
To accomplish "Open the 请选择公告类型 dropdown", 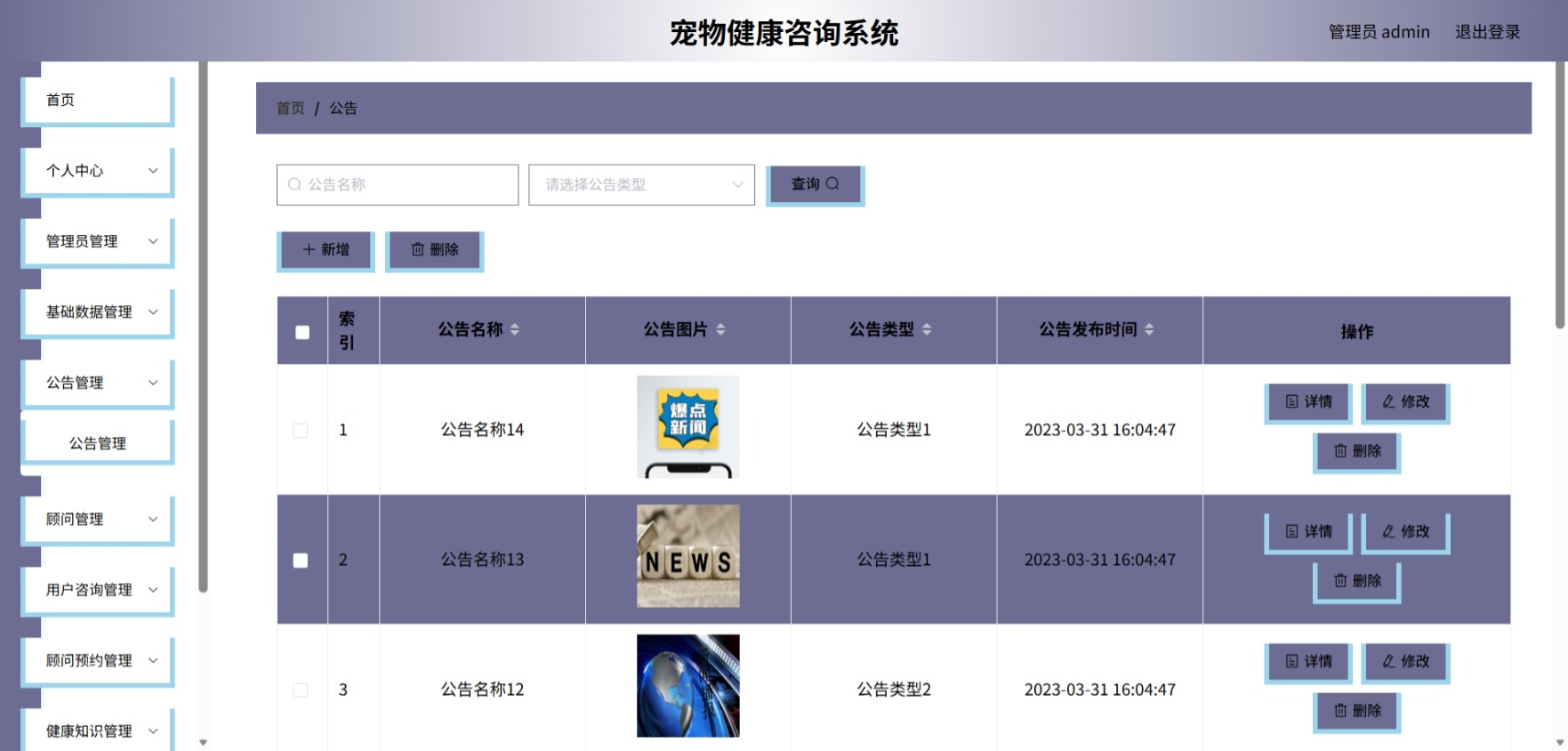I will tap(641, 185).
